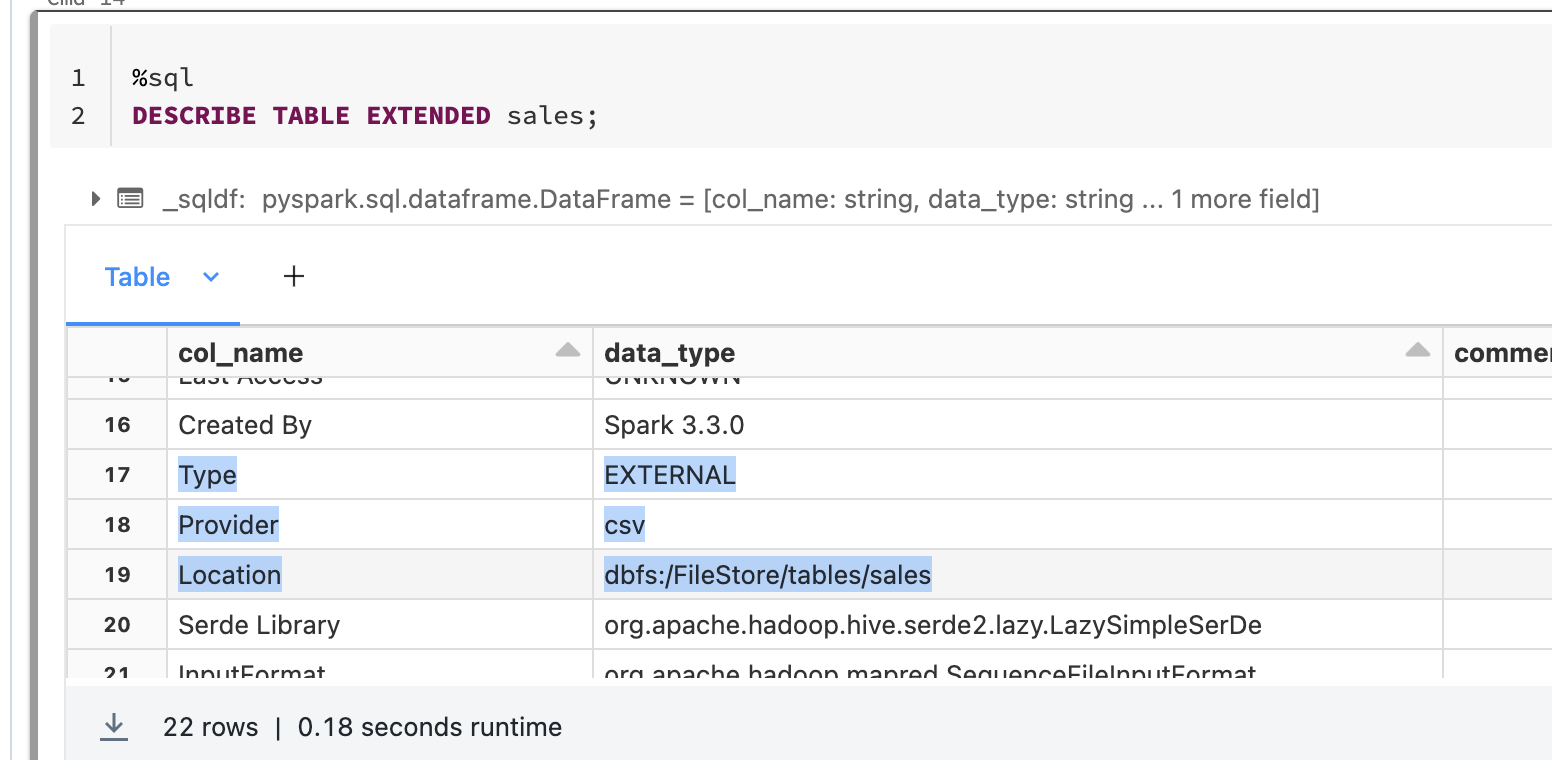Image resolution: width=1552 pixels, height=760 pixels.
Task: Switch to the Table results tab
Action: (137, 277)
